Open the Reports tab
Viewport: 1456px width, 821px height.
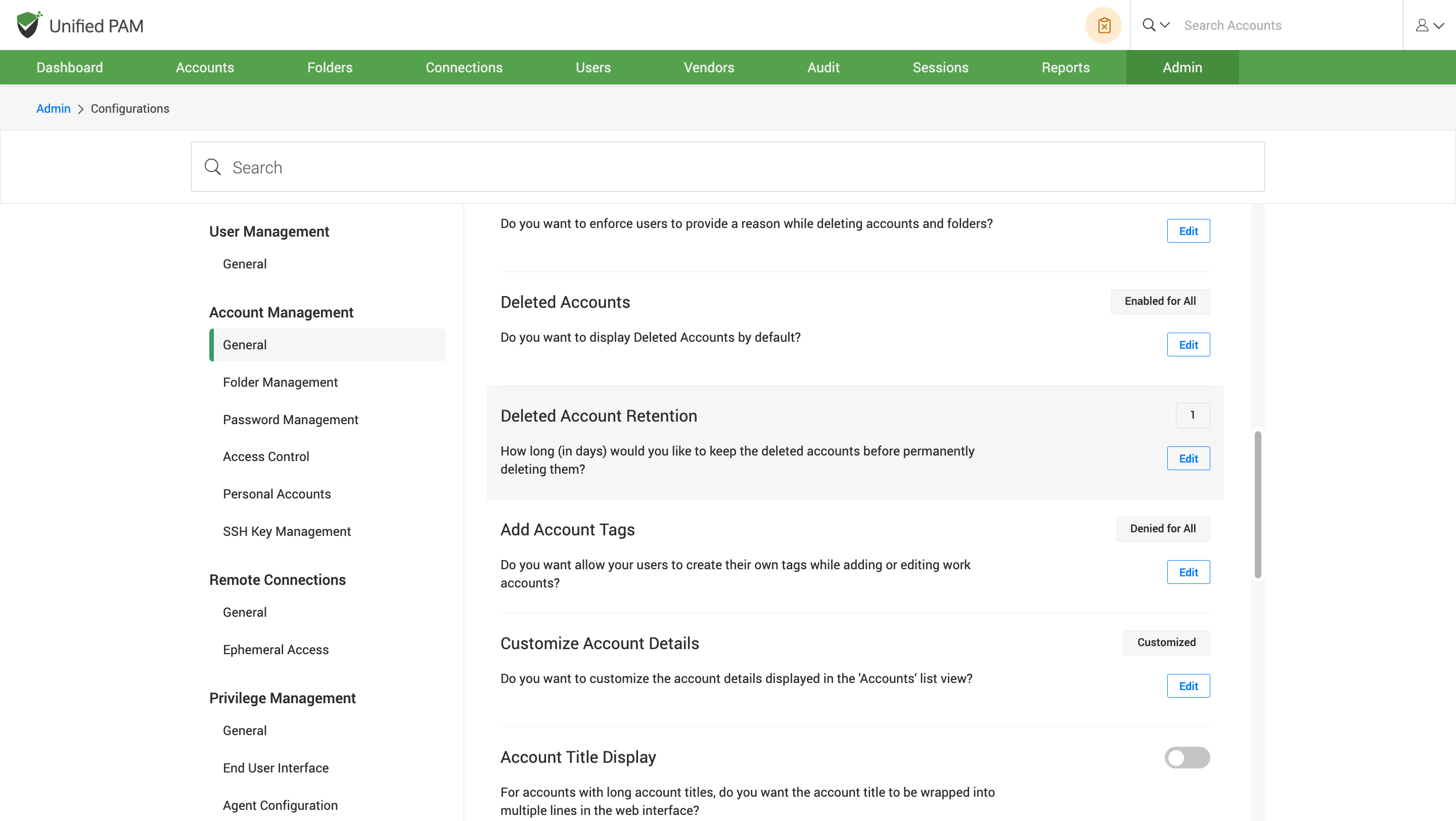coord(1065,67)
